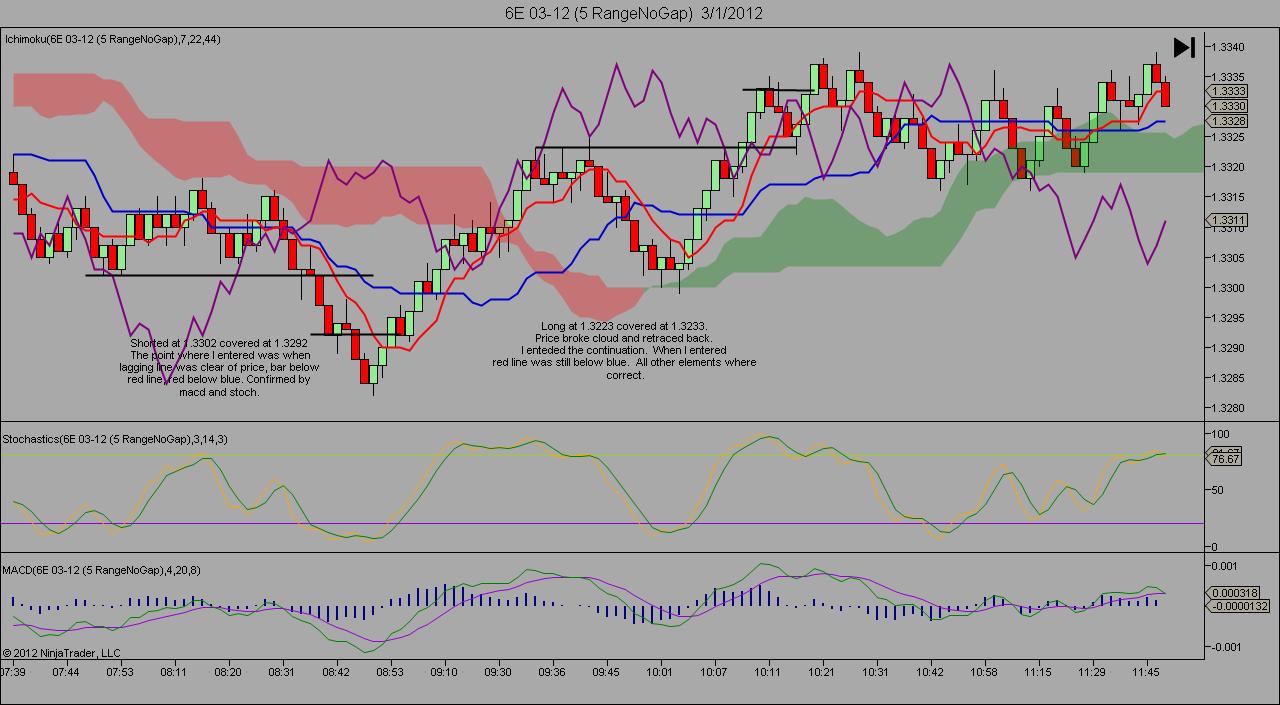This screenshot has height=705, width=1280.
Task: Click the 10:21 time axis label
Action: point(822,673)
